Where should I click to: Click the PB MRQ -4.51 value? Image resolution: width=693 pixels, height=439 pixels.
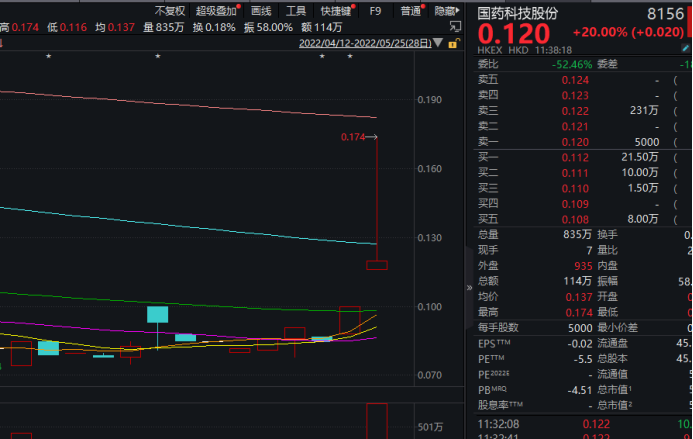pyautogui.click(x=579, y=390)
